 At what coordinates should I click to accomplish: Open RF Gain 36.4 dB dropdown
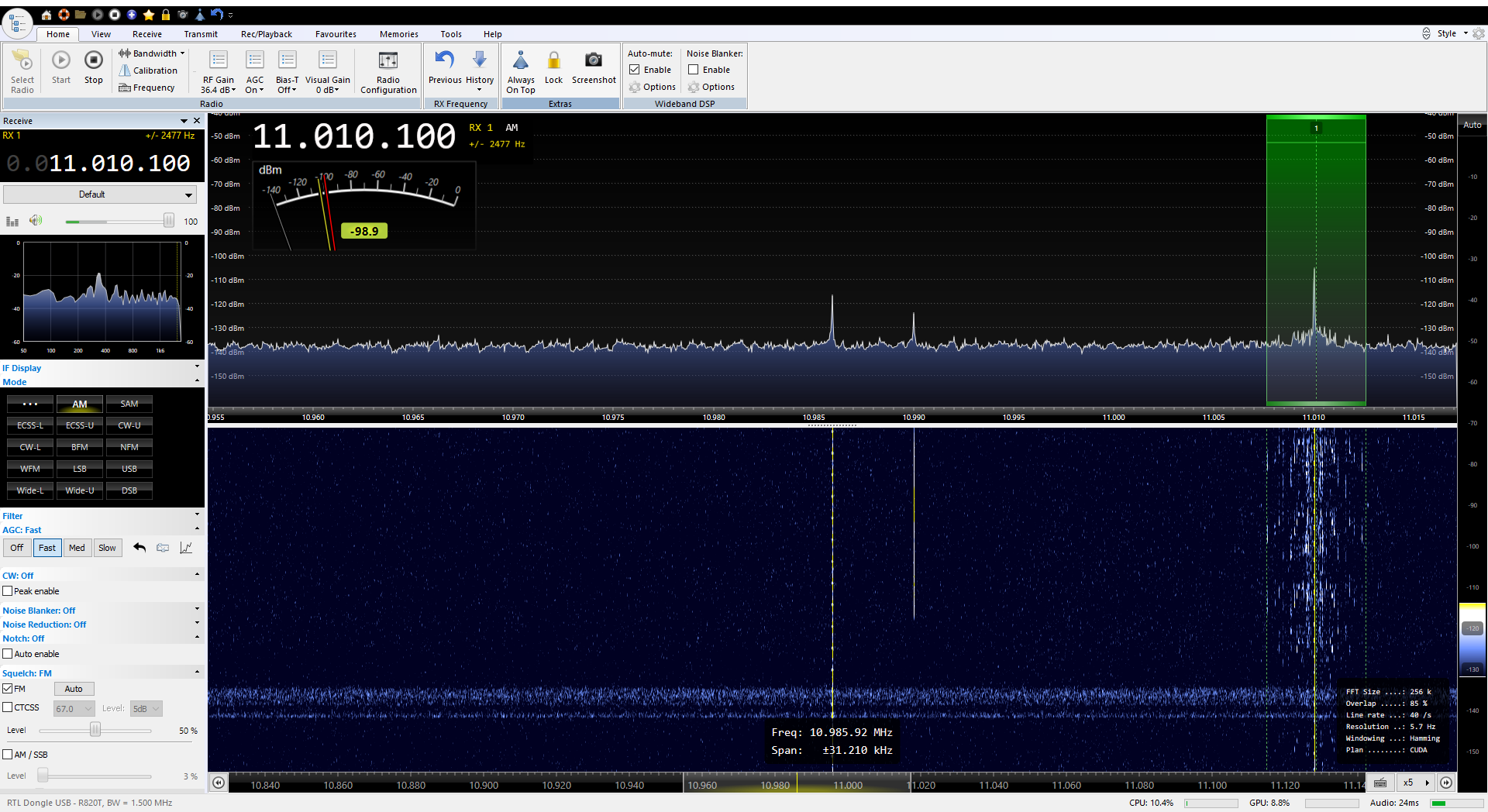219,72
